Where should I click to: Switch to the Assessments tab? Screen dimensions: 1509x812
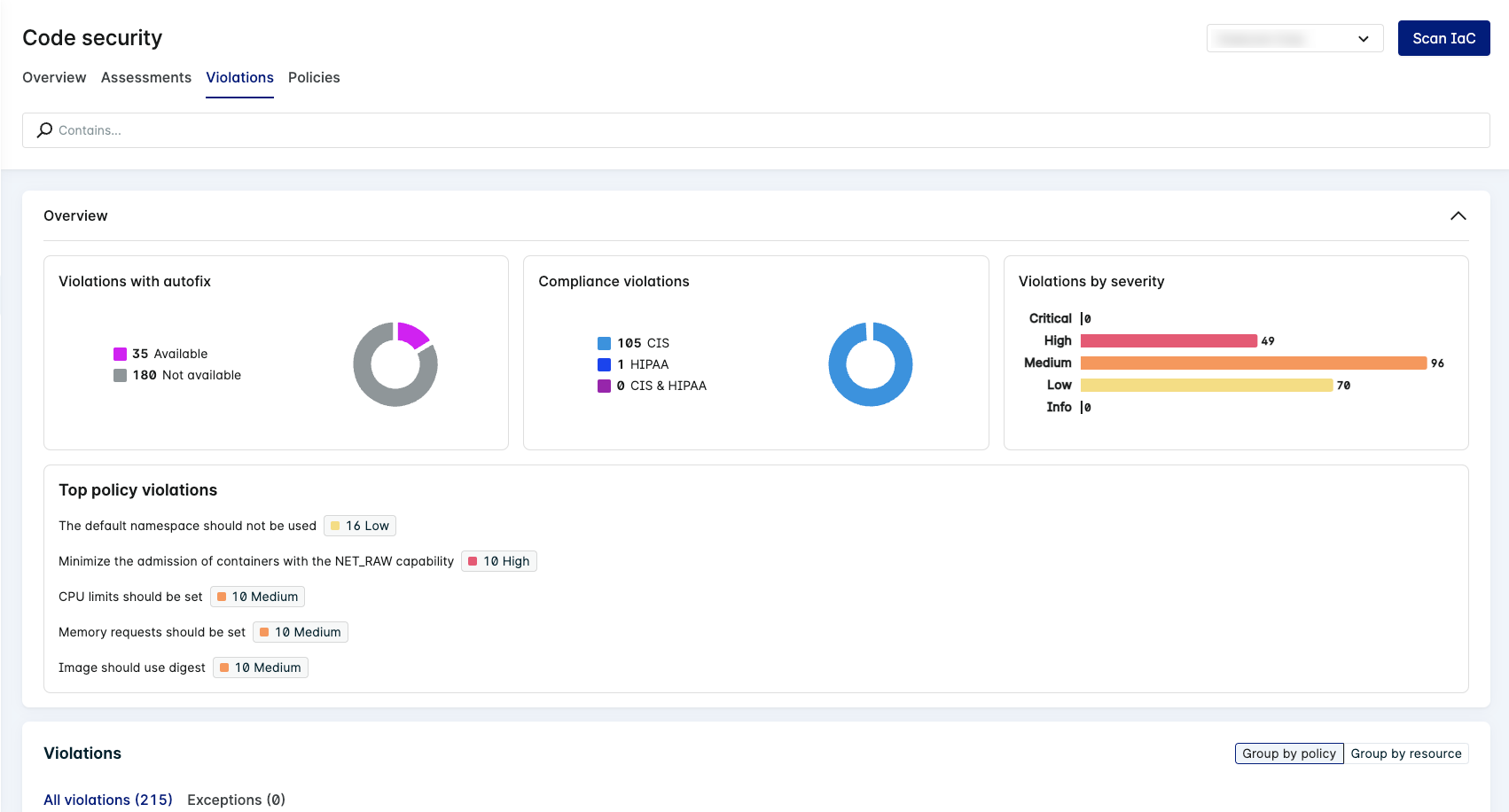pyautogui.click(x=145, y=77)
